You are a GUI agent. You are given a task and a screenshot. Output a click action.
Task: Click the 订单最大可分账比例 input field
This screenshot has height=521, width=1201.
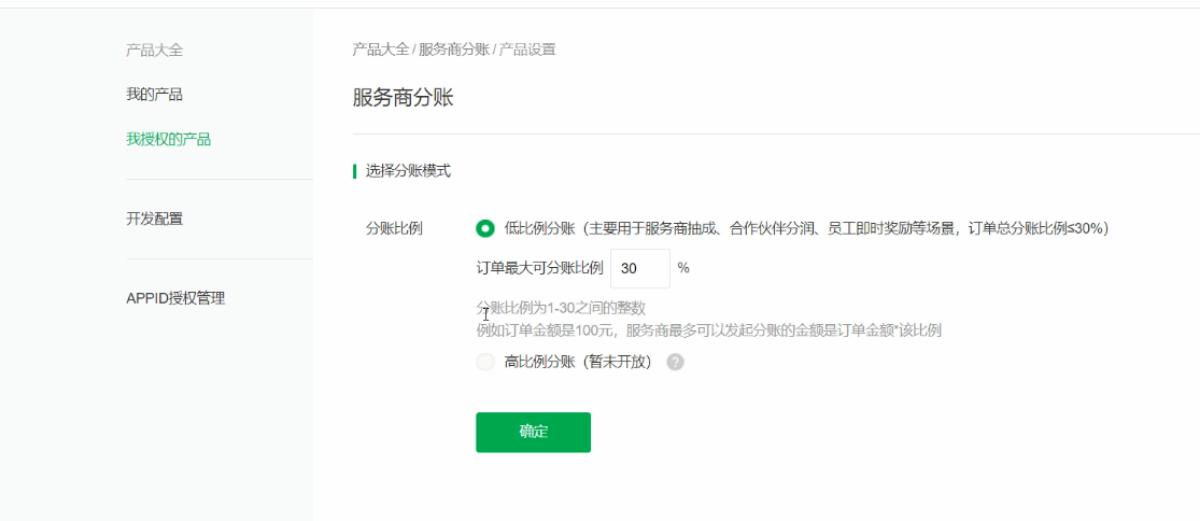click(639, 268)
